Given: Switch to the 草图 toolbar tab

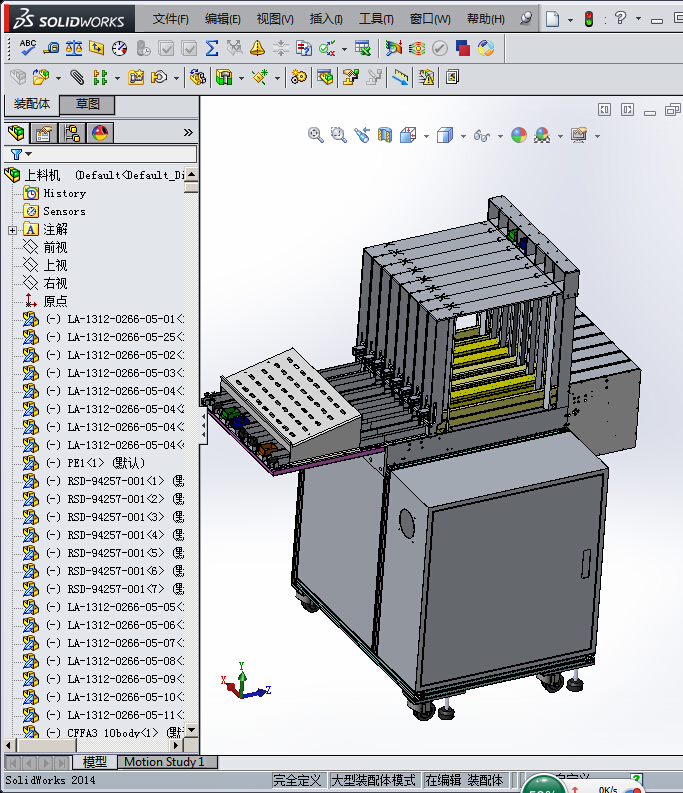Looking at the screenshot, I should 87,104.
